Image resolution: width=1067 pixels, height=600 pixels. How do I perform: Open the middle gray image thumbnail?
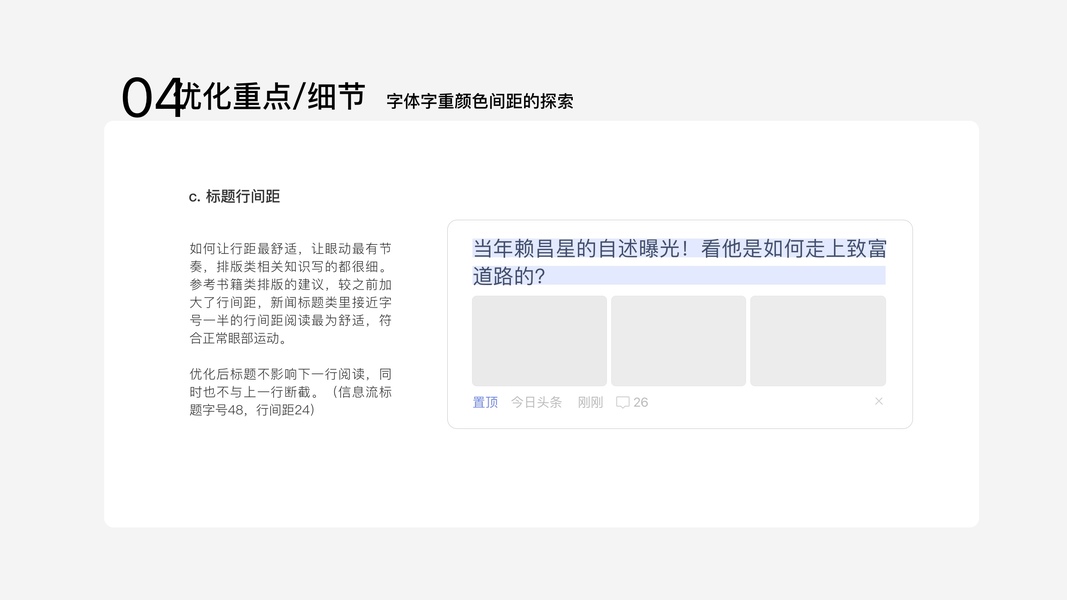(x=678, y=341)
